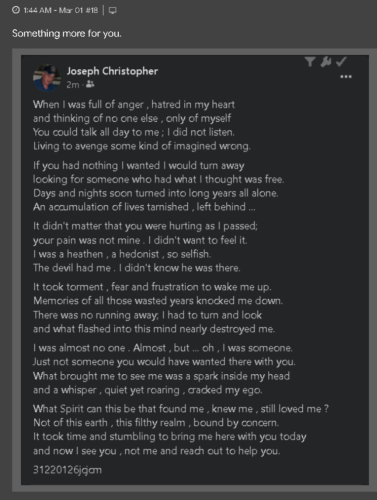Image resolution: width=377 pixels, height=500 pixels.
Task: Click the line 'The devil had me'
Action: (x=137, y=268)
